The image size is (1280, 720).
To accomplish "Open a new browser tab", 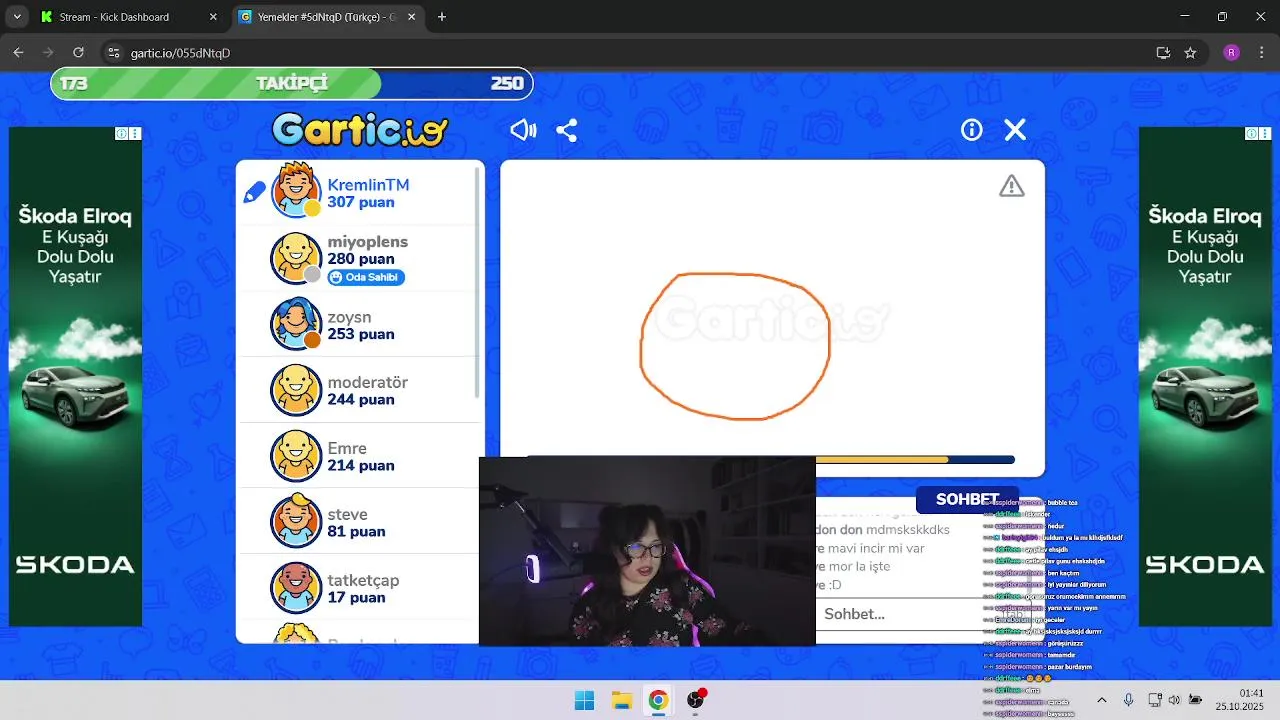I will point(442,17).
